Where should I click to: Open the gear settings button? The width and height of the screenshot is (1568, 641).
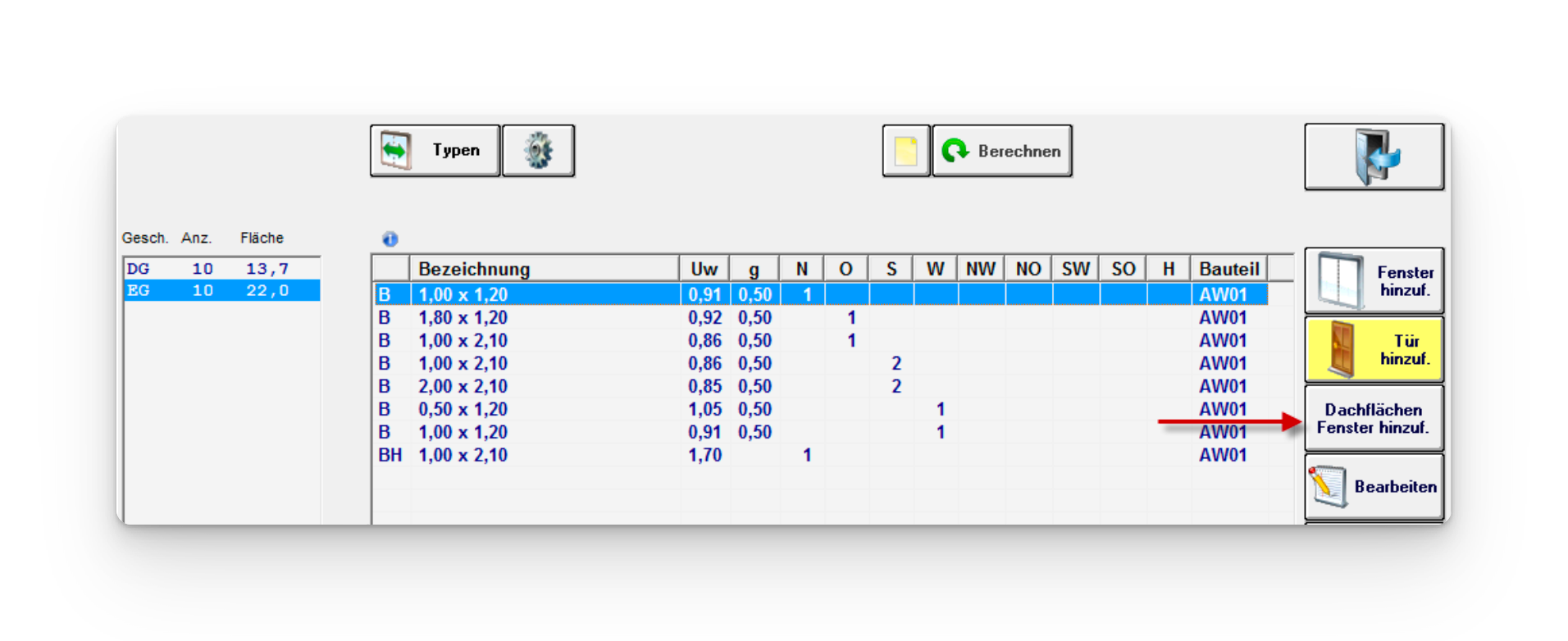[x=538, y=151]
